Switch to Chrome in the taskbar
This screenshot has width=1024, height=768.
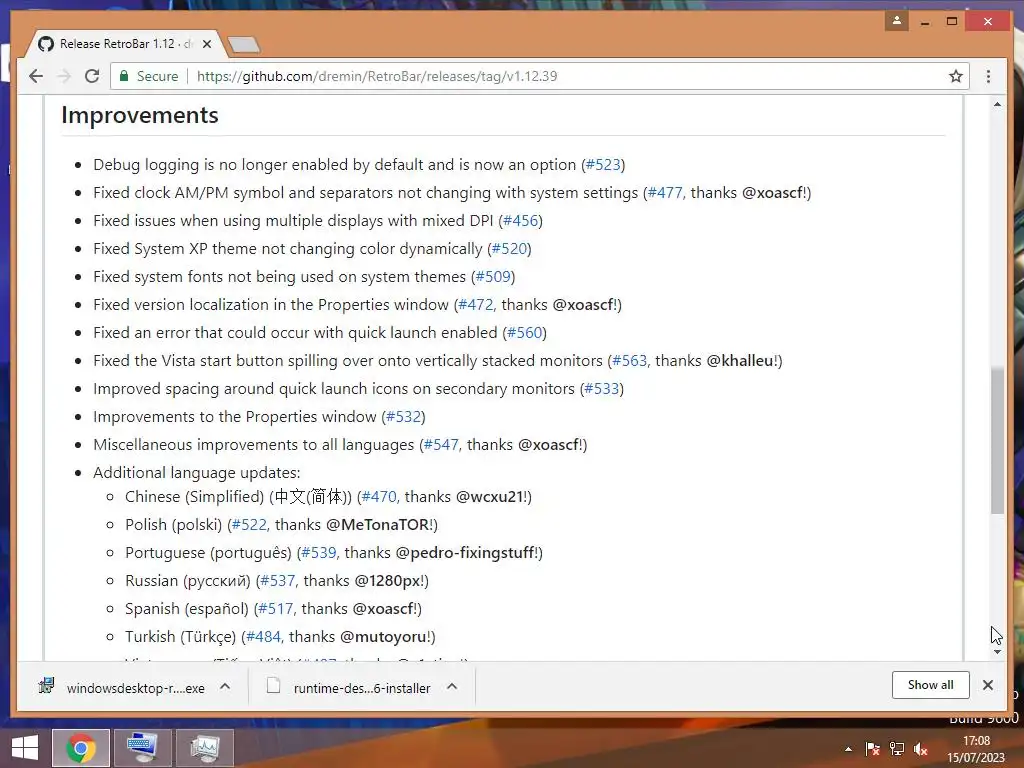click(x=81, y=748)
